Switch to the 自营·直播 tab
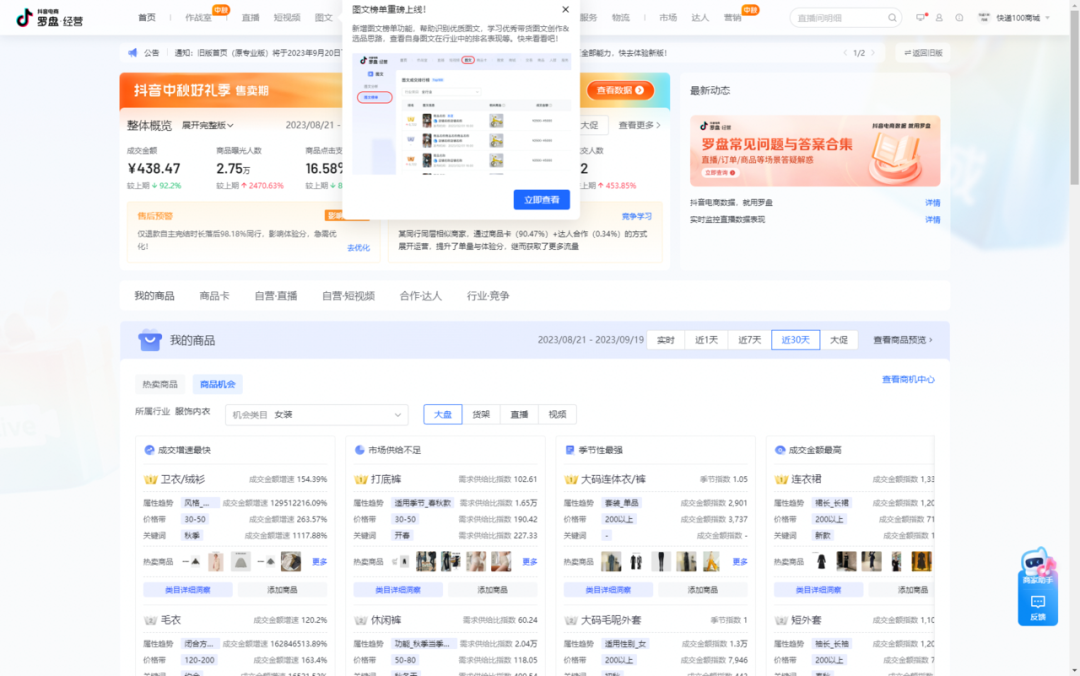 (276, 296)
